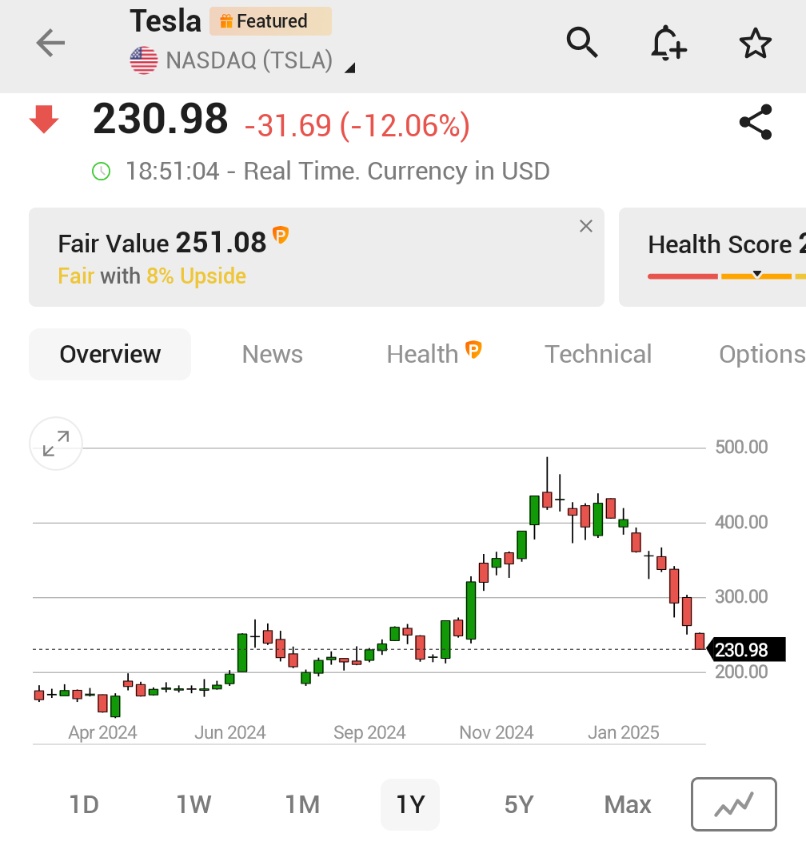Share the Tesla quote
The width and height of the screenshot is (806, 854).
point(756,122)
